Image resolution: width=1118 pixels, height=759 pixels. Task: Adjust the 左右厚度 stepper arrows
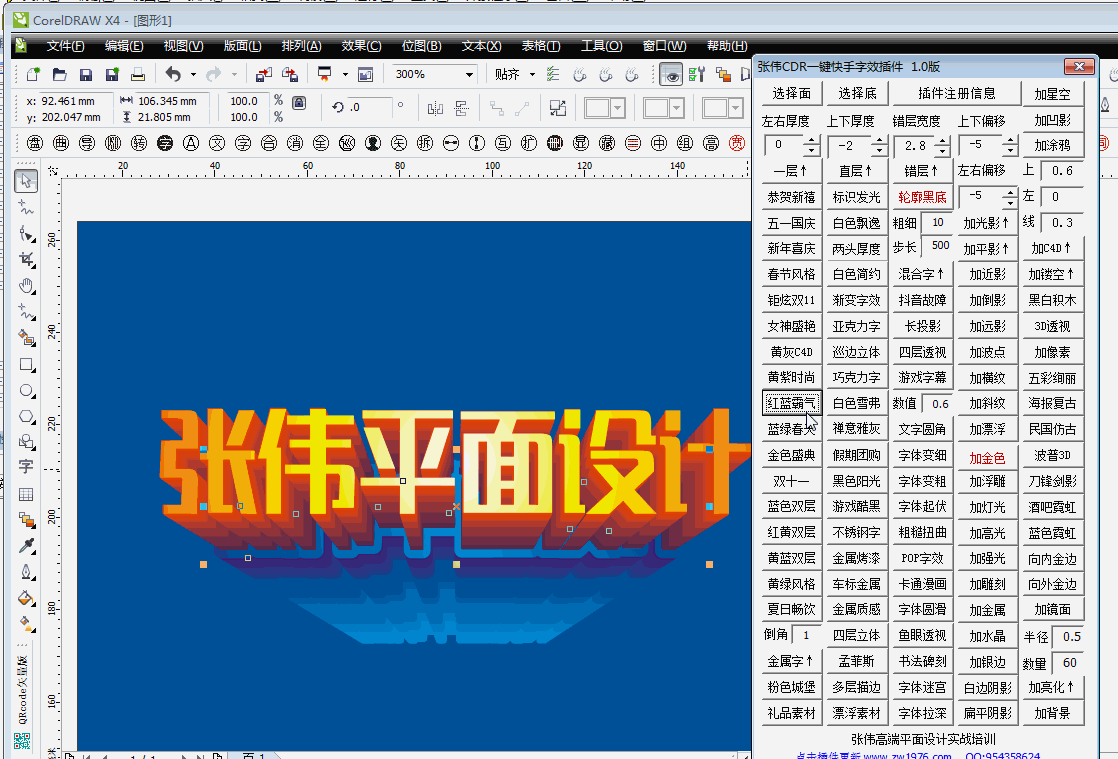pos(811,146)
